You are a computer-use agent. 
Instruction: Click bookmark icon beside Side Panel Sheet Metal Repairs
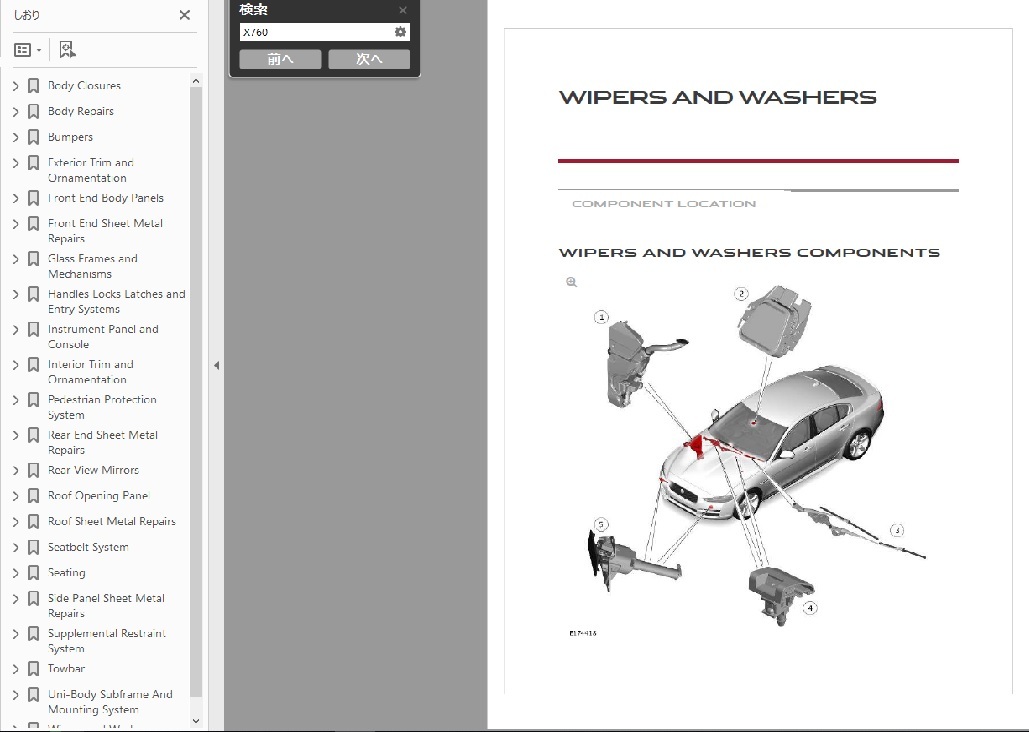(x=33, y=599)
